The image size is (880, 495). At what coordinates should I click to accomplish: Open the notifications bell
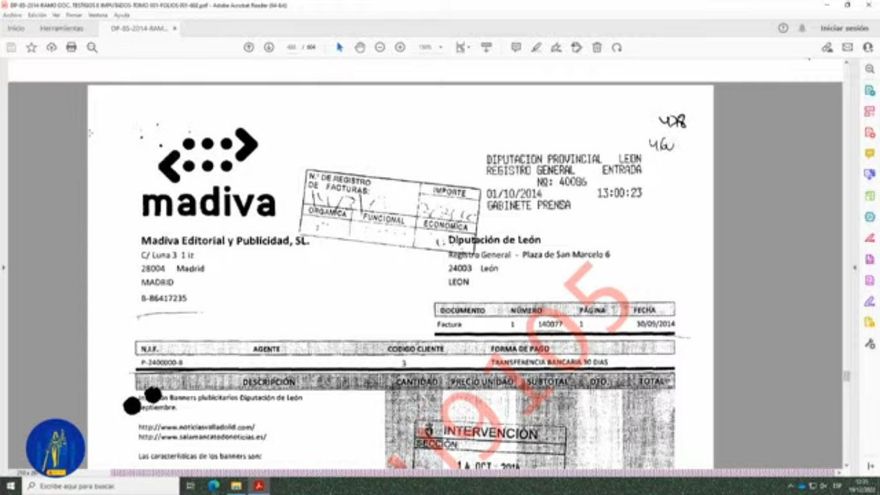click(802, 28)
